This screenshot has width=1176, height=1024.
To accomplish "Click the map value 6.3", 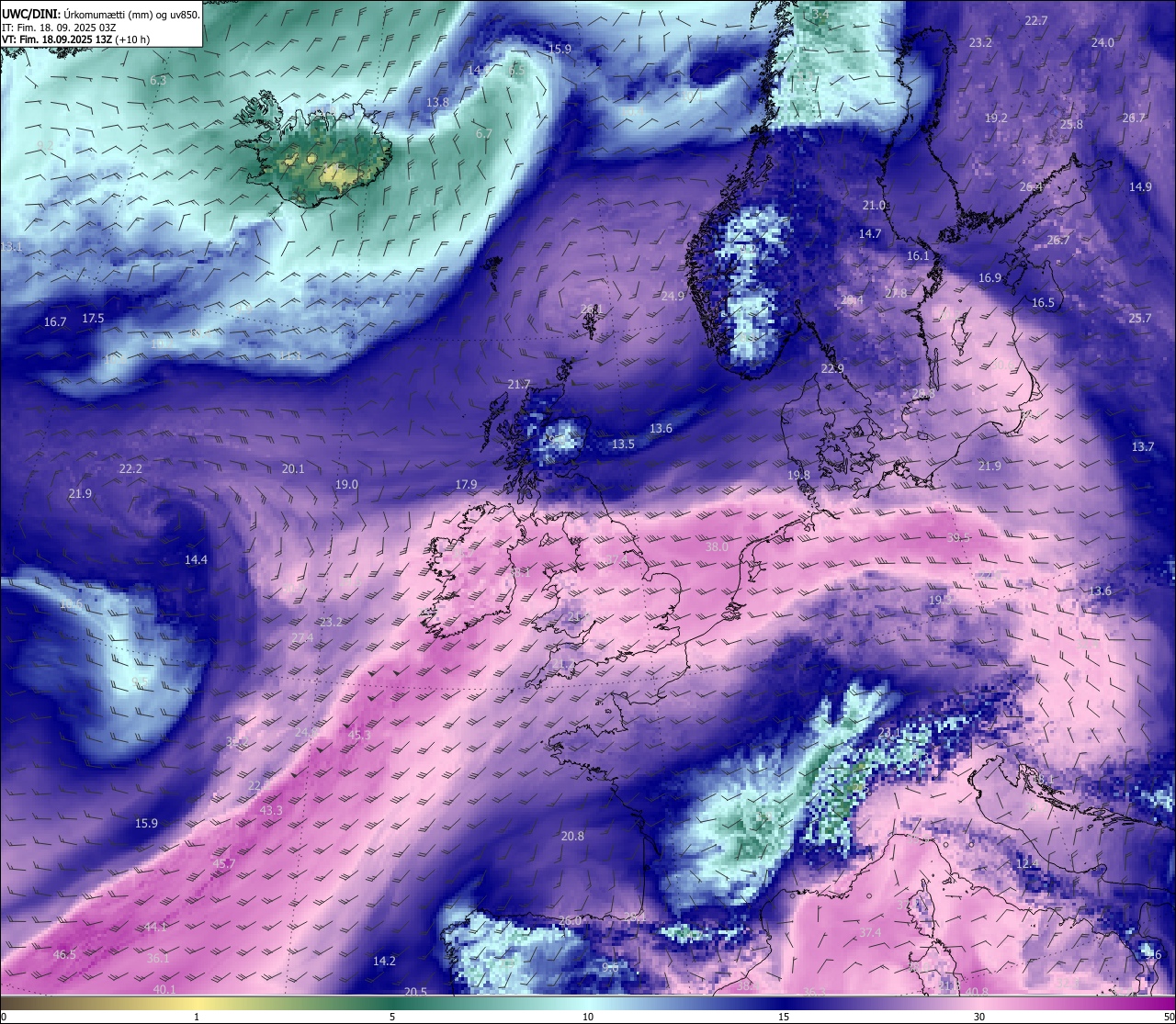I will 158,80.
